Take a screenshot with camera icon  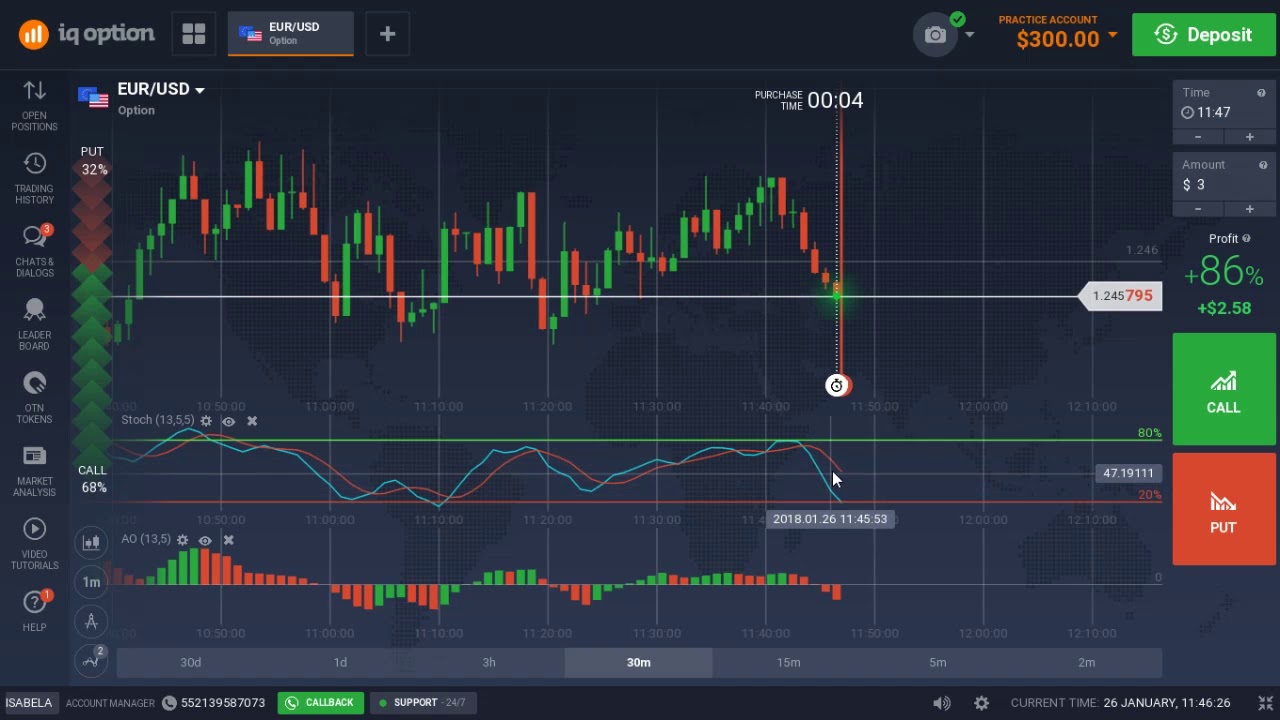click(x=935, y=35)
